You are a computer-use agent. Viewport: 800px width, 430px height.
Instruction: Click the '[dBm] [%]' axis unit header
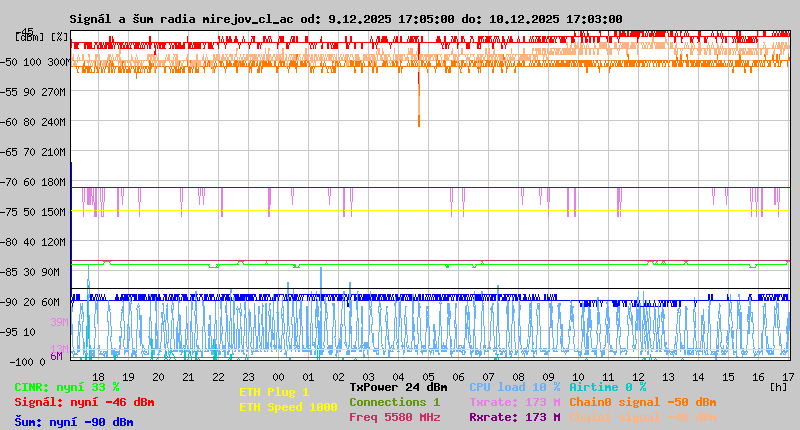(41, 37)
